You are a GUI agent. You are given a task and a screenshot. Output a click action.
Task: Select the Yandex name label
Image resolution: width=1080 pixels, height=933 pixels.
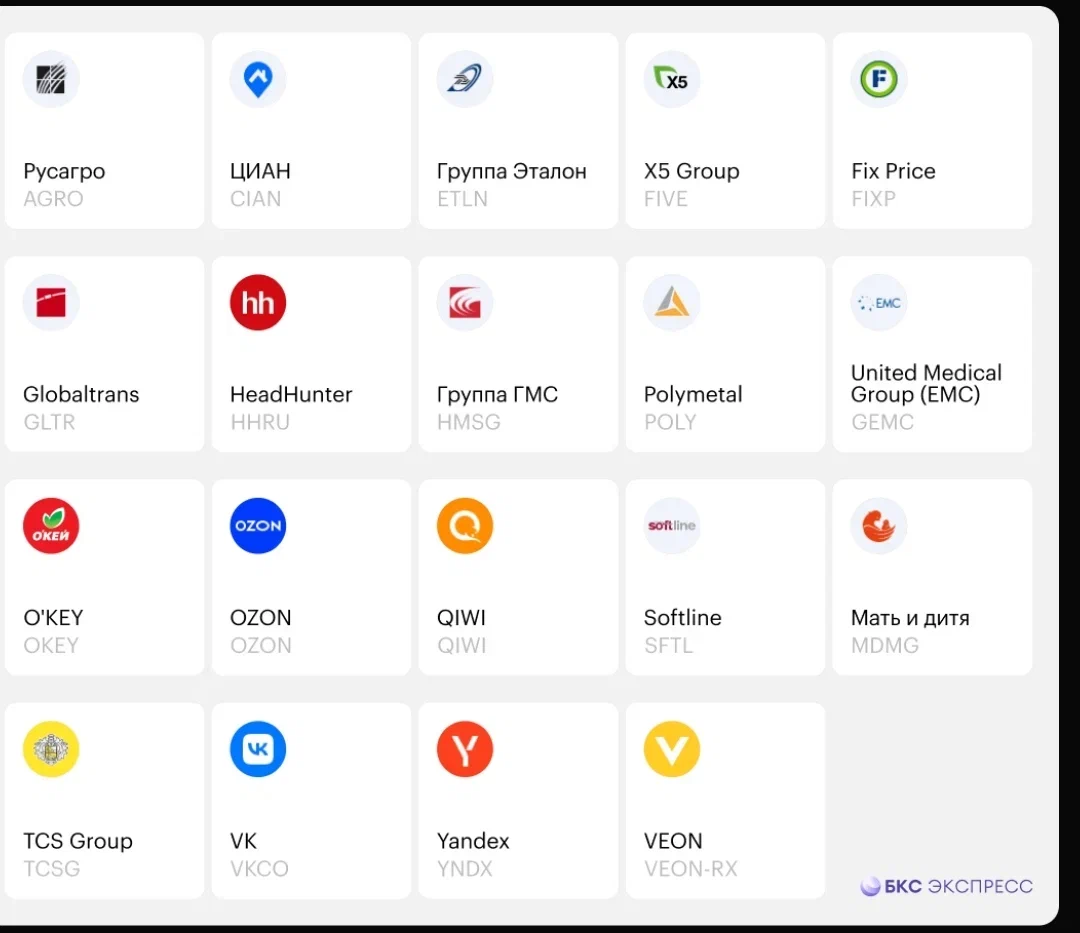coord(473,841)
